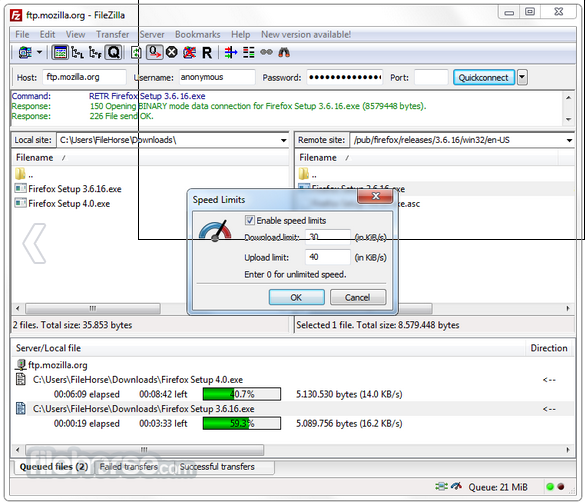The image size is (586, 504).
Task: Click message log scroll up arrow
Action: point(568,98)
